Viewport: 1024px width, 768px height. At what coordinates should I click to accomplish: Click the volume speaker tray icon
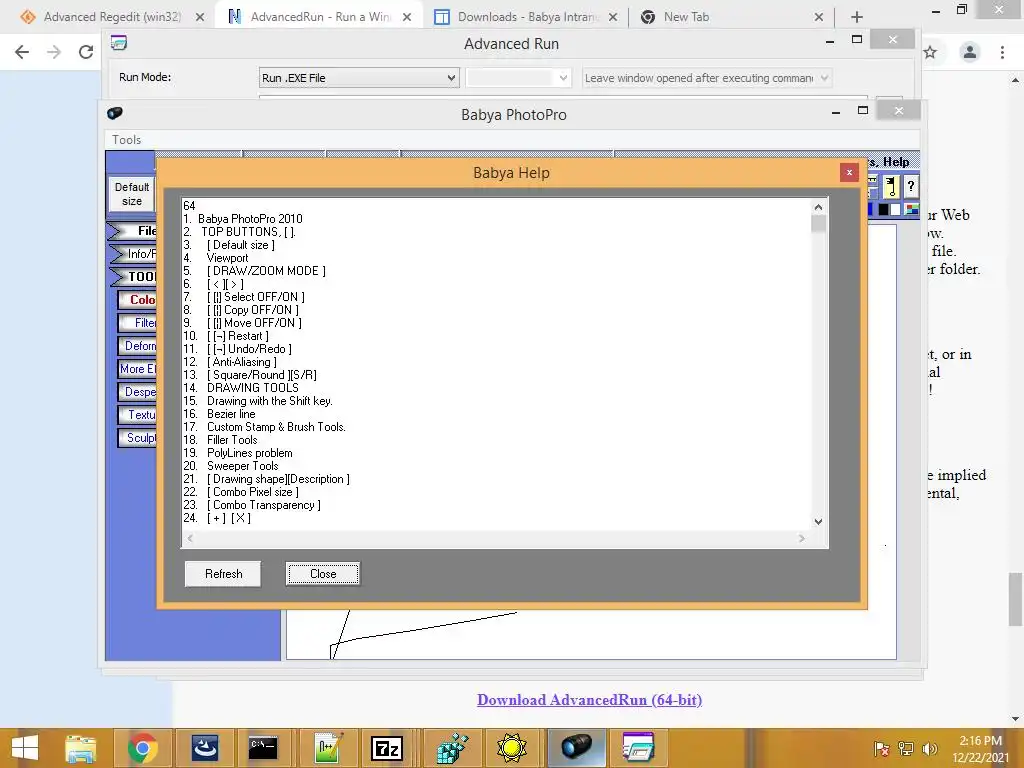pos(929,748)
